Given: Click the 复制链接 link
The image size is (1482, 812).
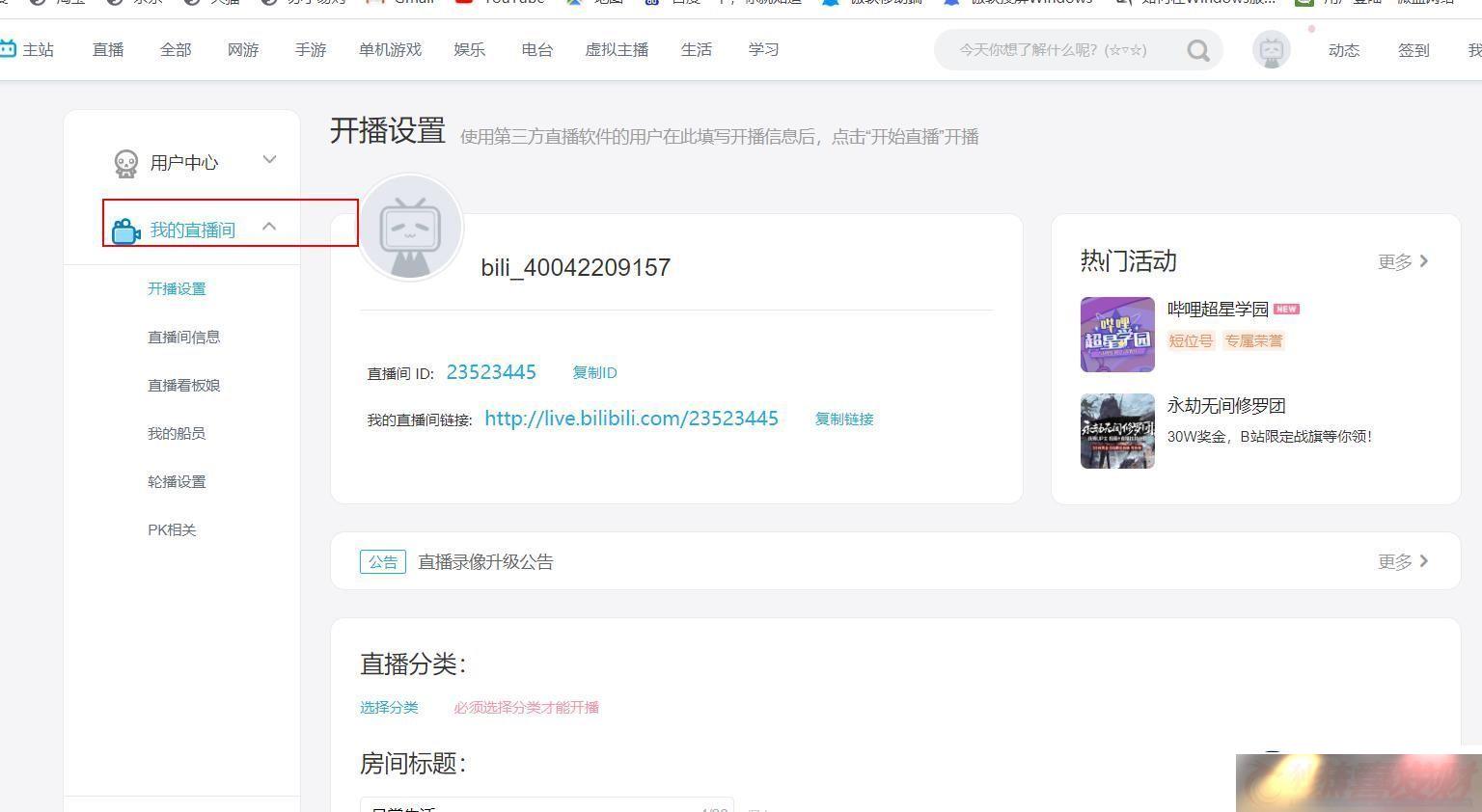Looking at the screenshot, I should tap(844, 419).
